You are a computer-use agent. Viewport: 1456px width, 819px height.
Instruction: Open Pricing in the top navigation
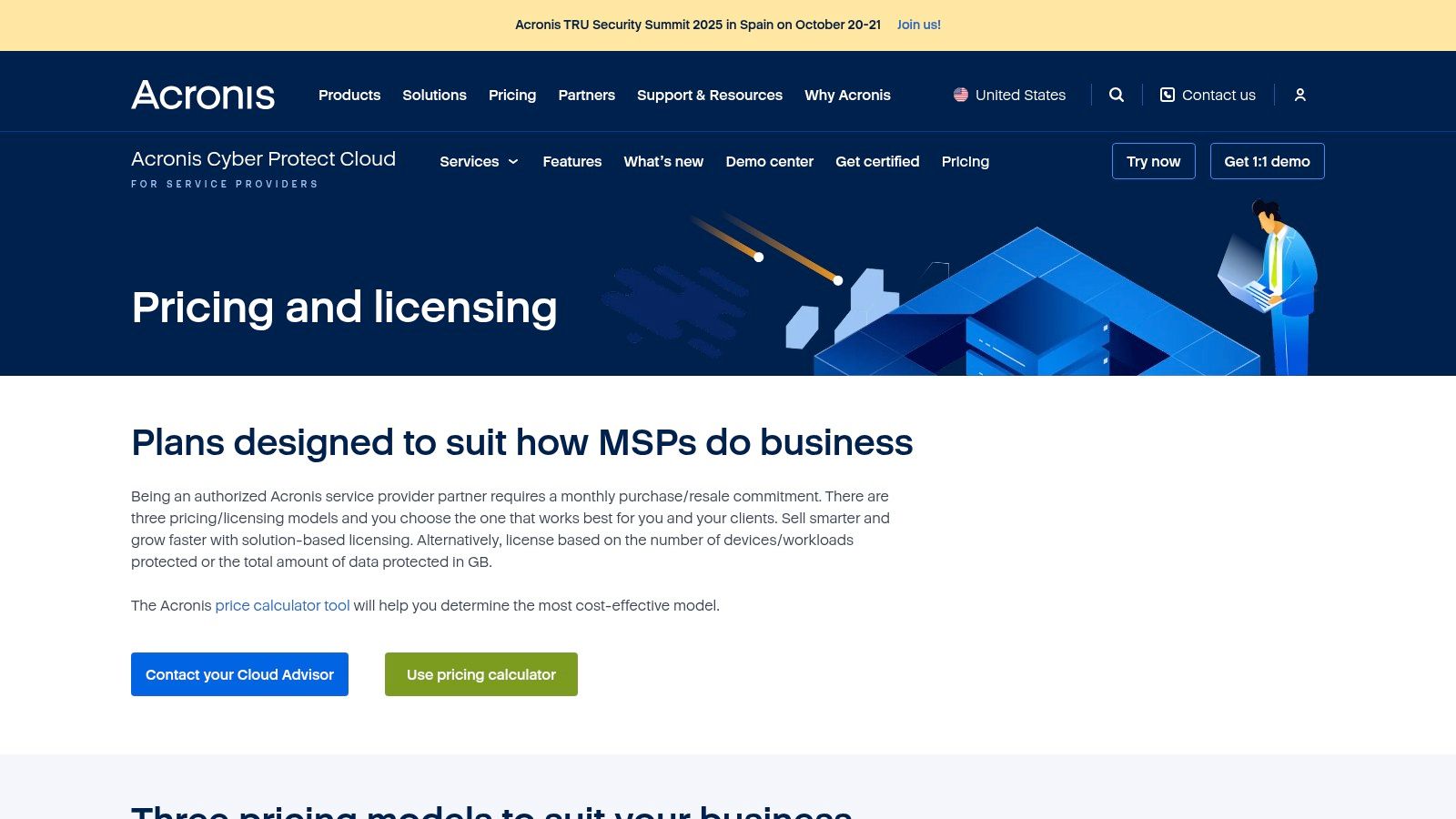pyautogui.click(x=512, y=95)
